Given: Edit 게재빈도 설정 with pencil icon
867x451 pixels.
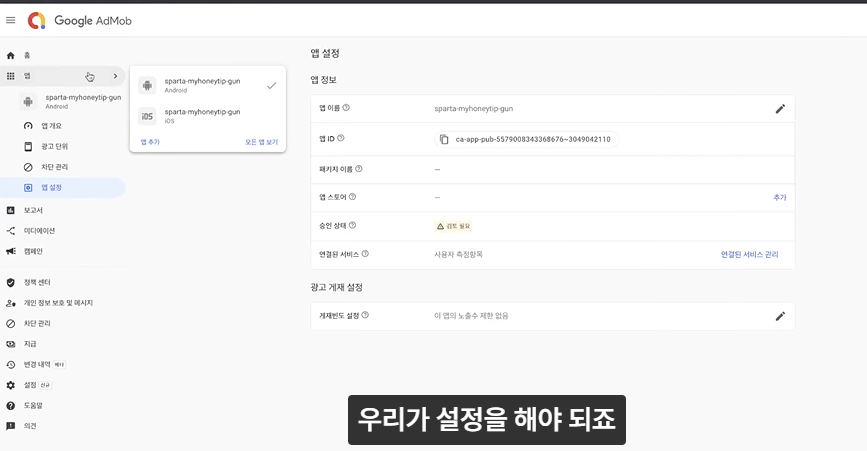Looking at the screenshot, I should 780,316.
